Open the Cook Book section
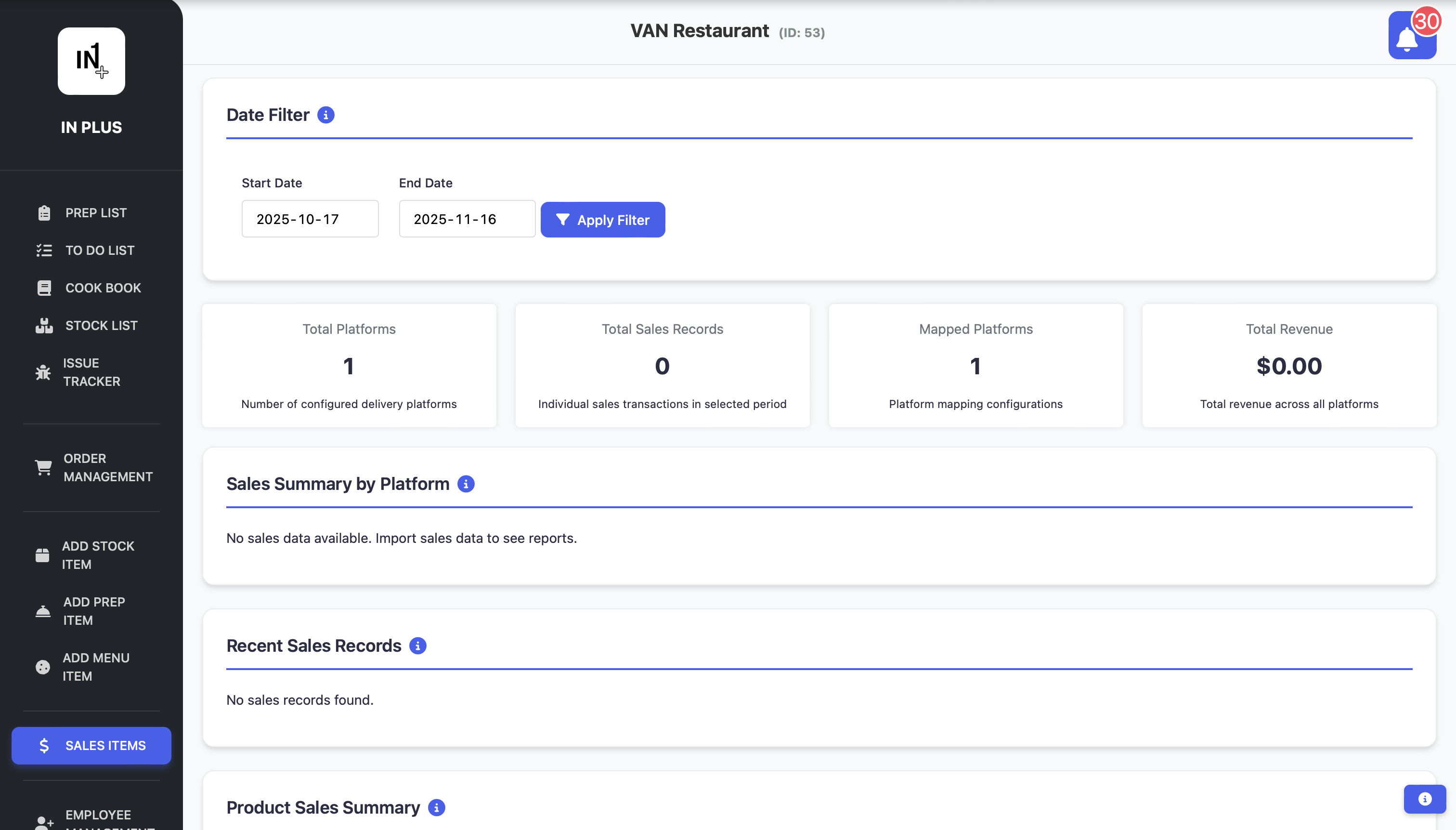1456x830 pixels. [103, 287]
